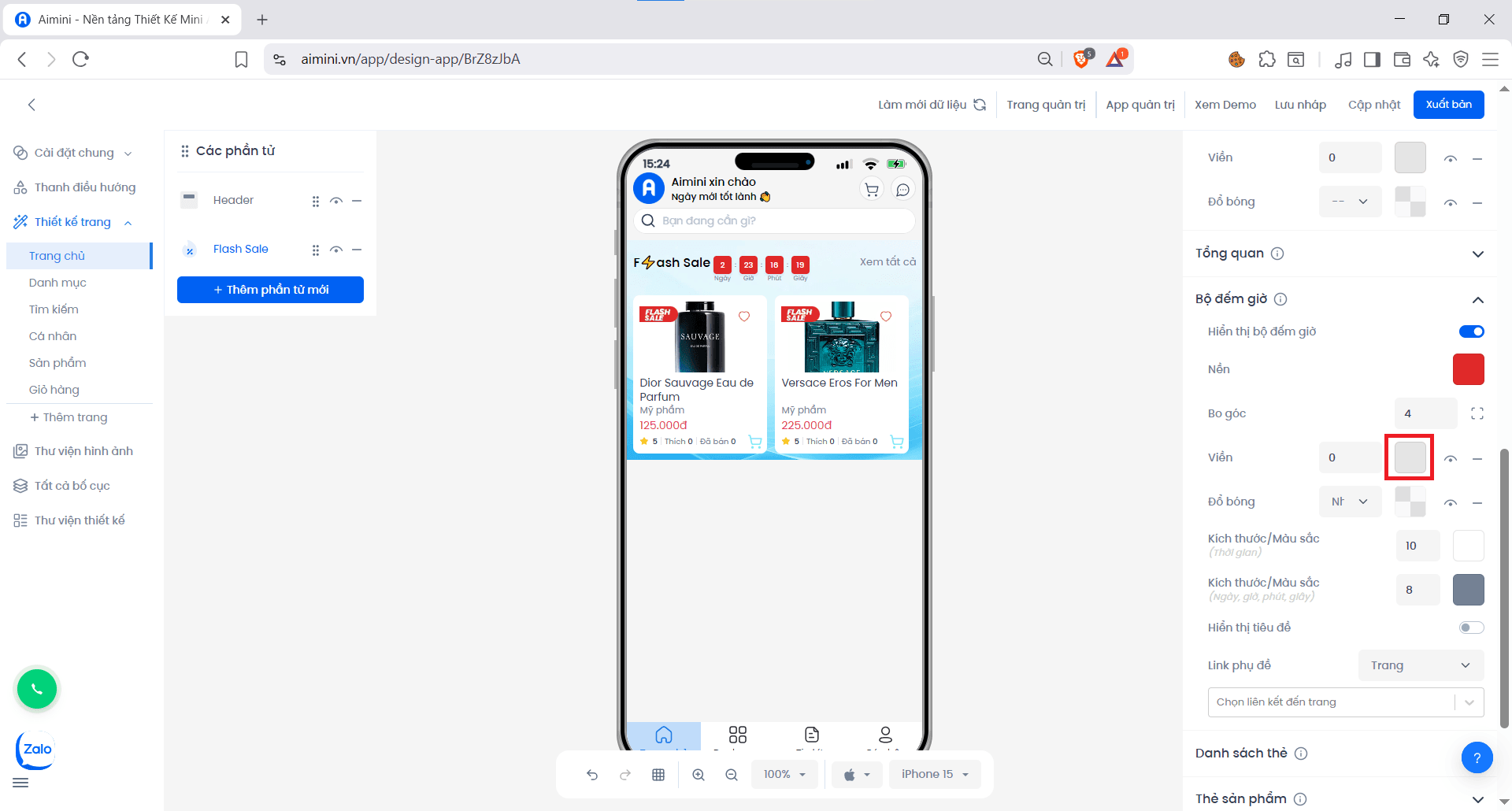This screenshot has height=811, width=1512.
Task: Open the Link phụ đề Trang dropdown
Action: 1420,665
